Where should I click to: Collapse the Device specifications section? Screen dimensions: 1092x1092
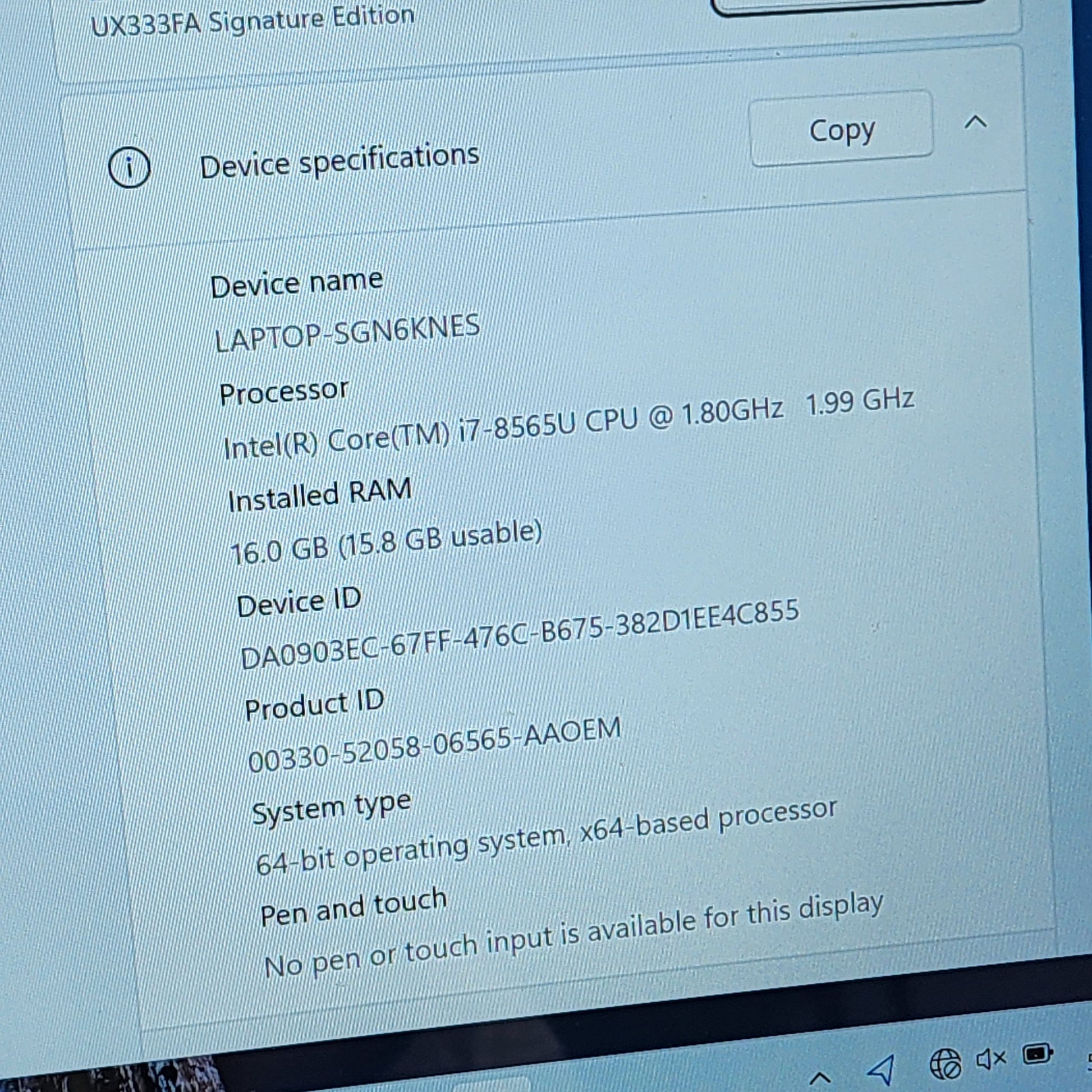tap(976, 122)
